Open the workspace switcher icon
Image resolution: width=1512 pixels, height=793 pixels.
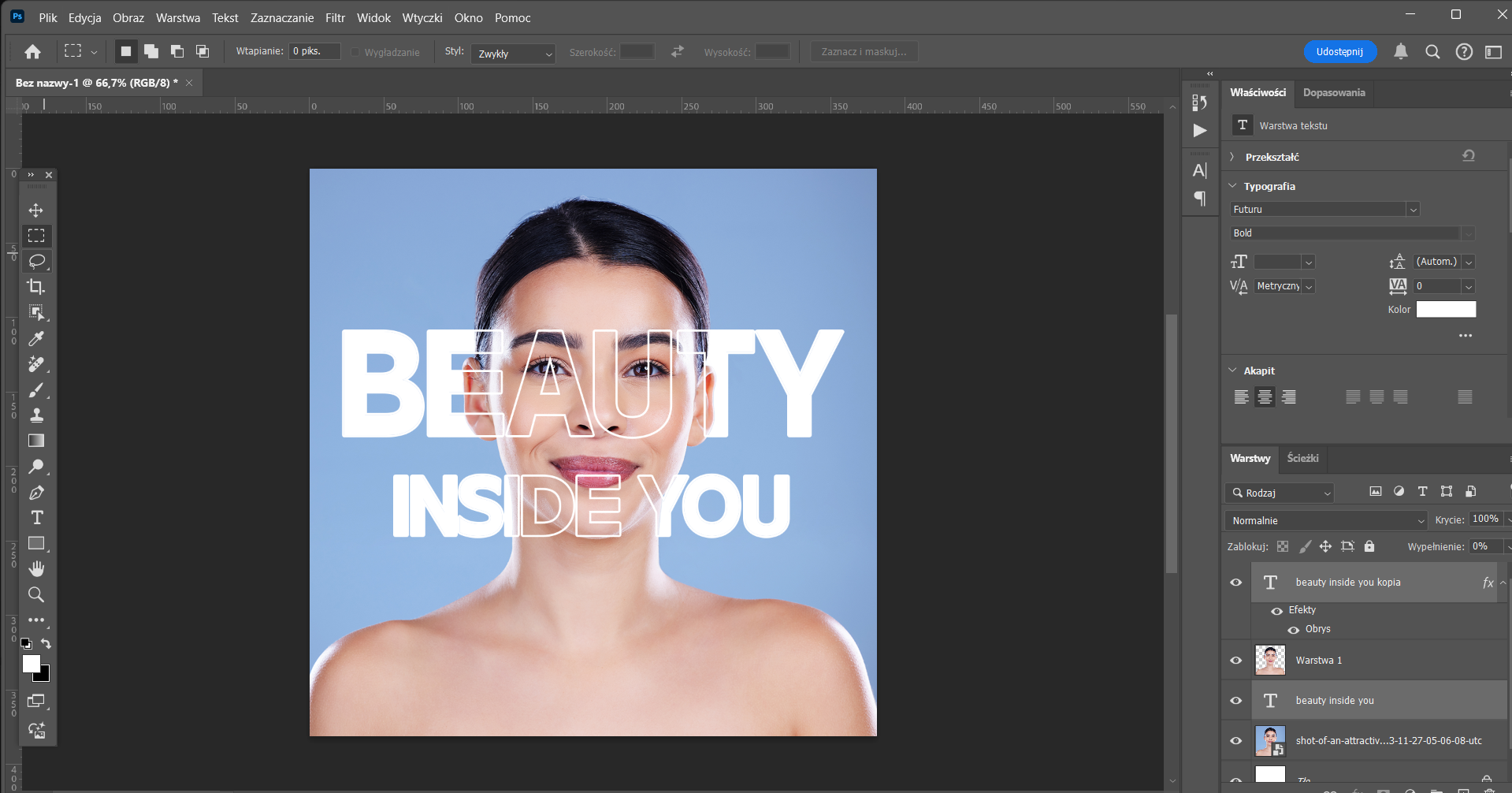pos(1493,52)
